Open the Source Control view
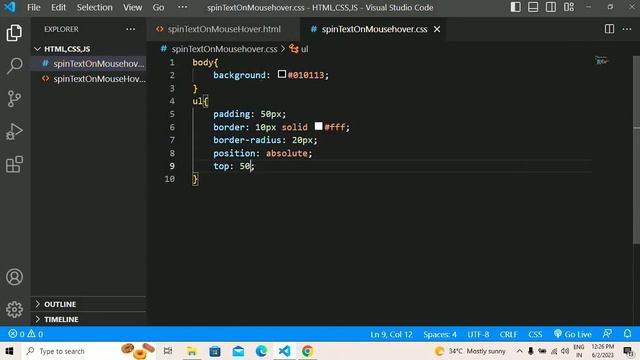The image size is (640, 360). 14,98
